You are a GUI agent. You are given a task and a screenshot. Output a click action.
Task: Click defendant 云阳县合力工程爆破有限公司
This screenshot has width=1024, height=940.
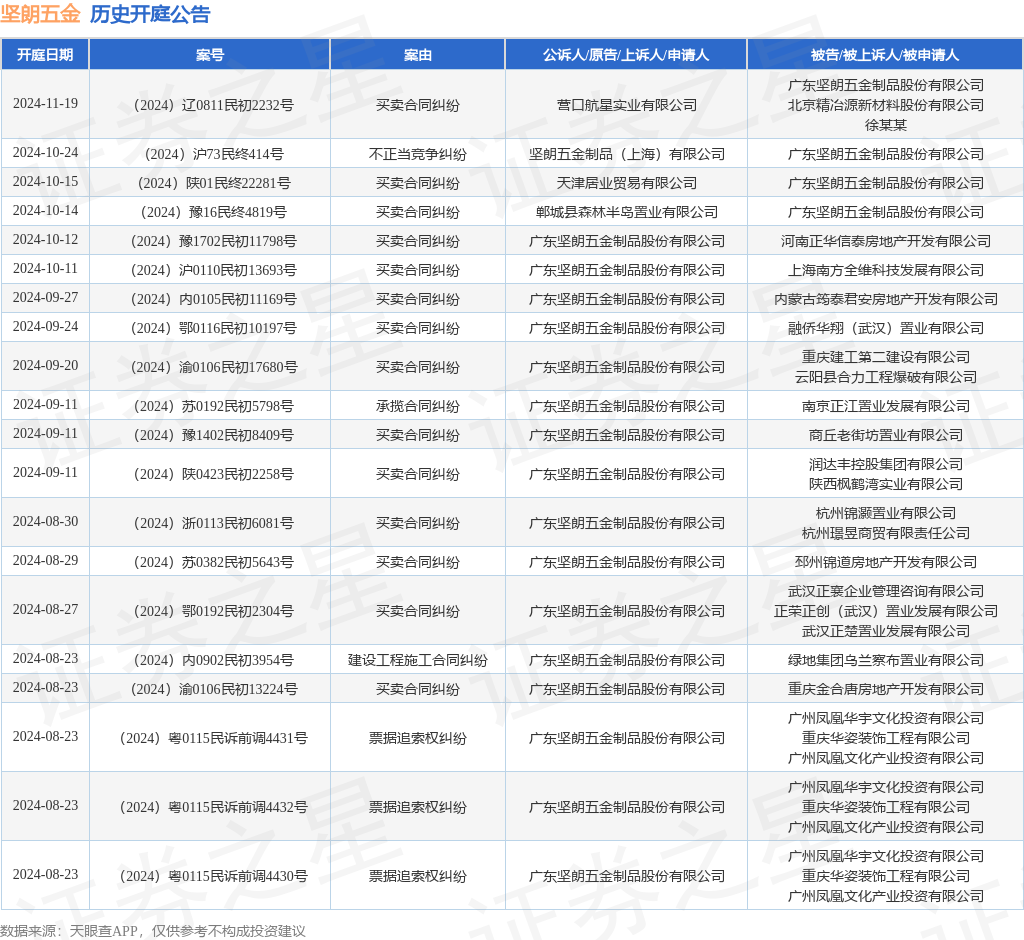[886, 377]
